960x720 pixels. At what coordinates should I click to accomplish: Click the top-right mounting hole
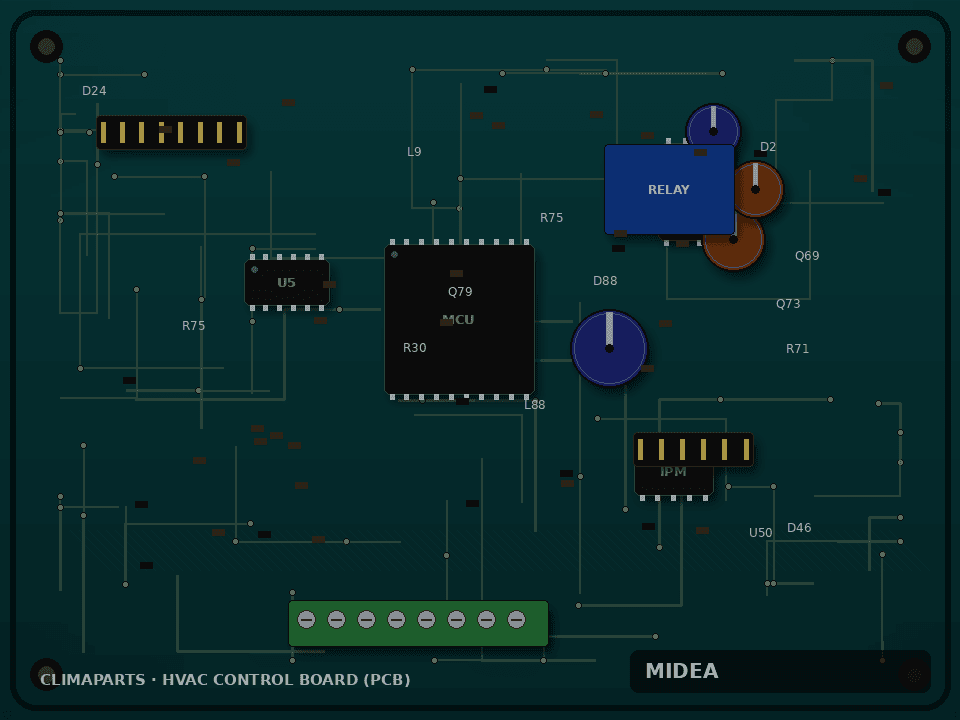(914, 47)
